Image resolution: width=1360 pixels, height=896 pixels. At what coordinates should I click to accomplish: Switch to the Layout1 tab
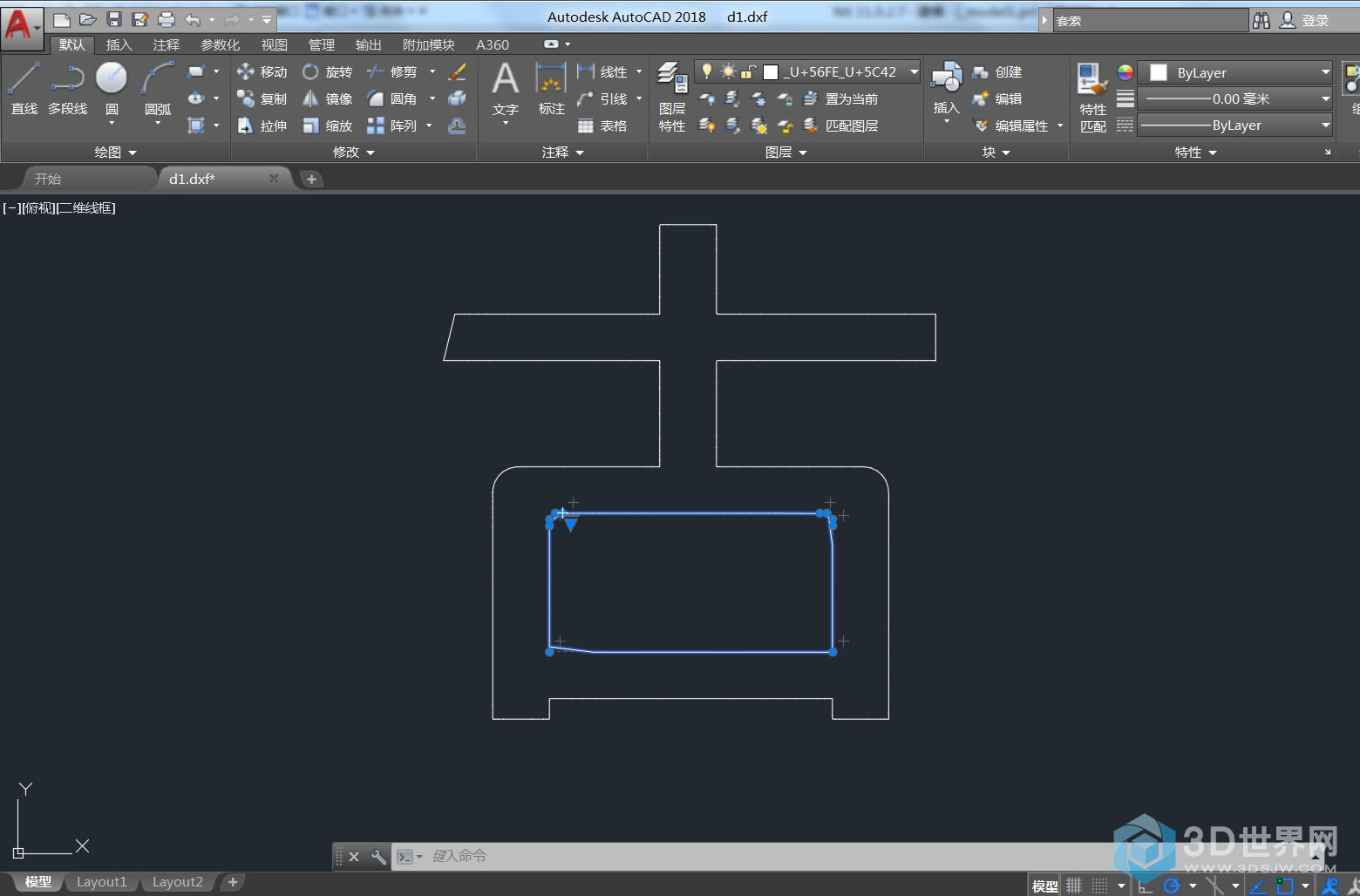[x=101, y=882]
